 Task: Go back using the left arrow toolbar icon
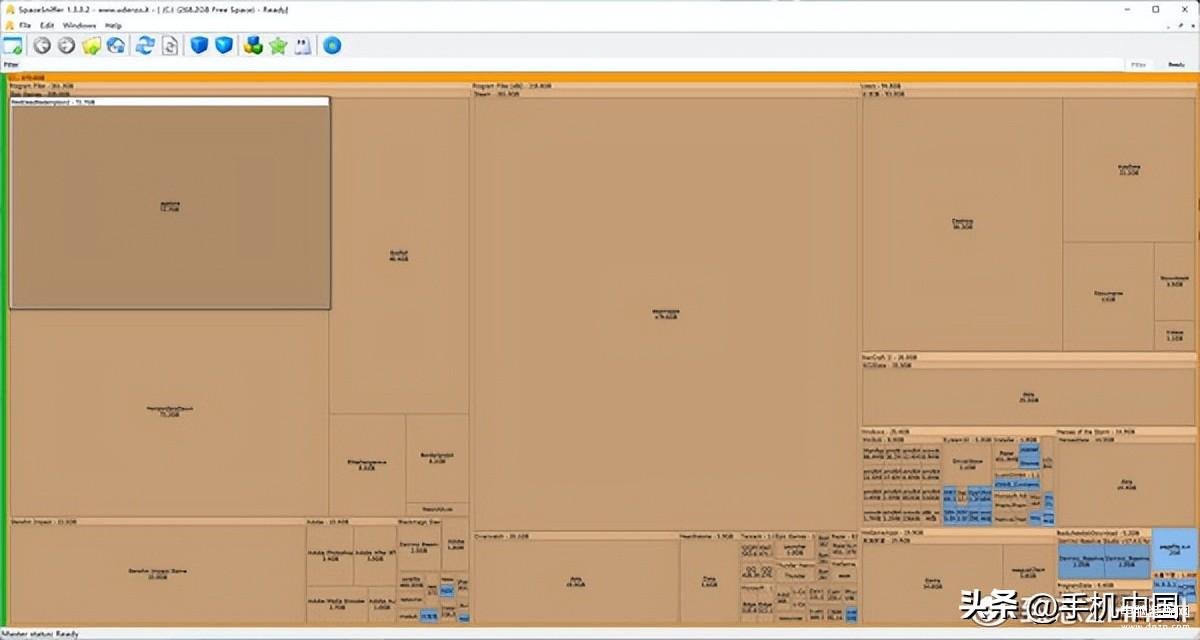click(x=42, y=45)
